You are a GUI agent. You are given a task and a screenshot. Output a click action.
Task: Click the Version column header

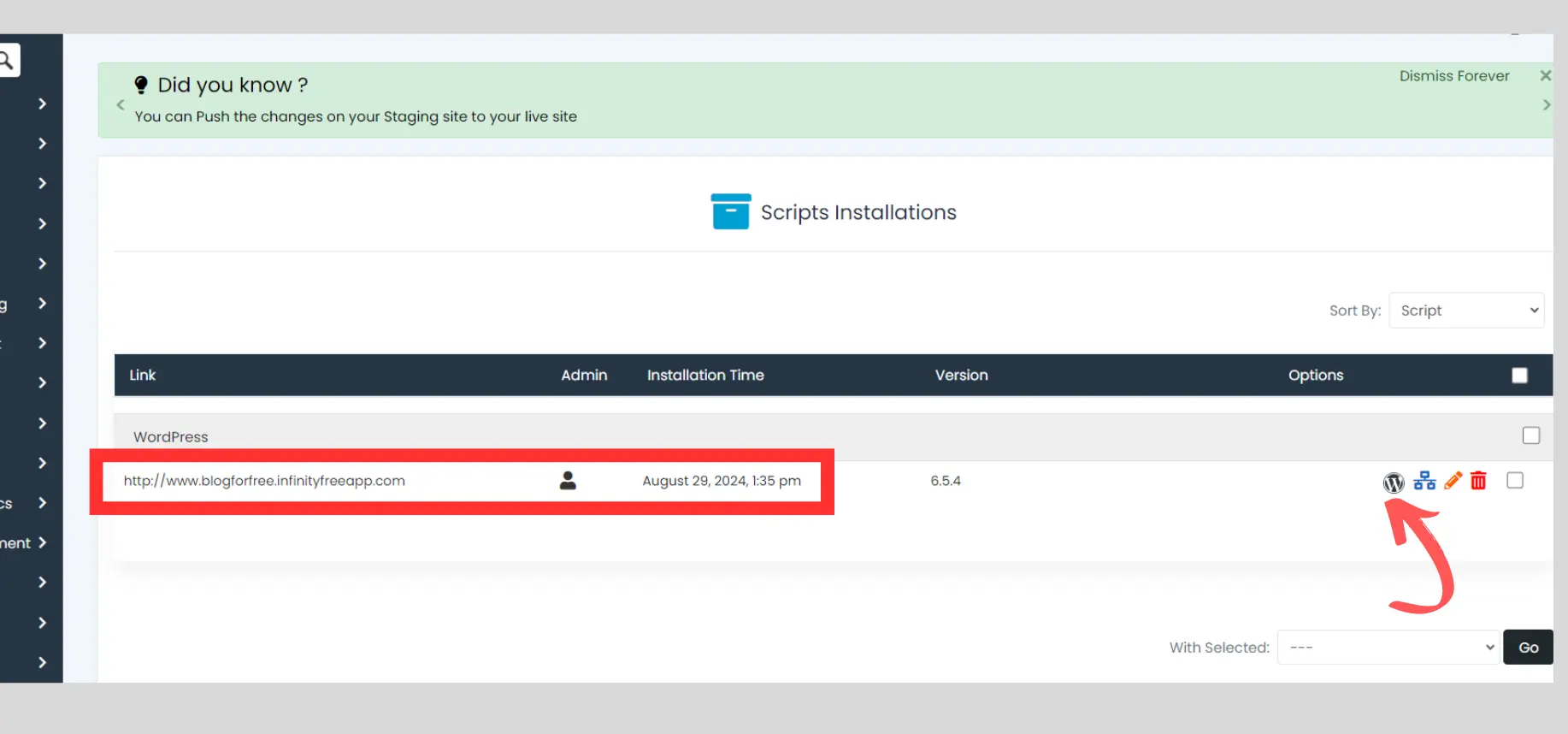tap(961, 375)
